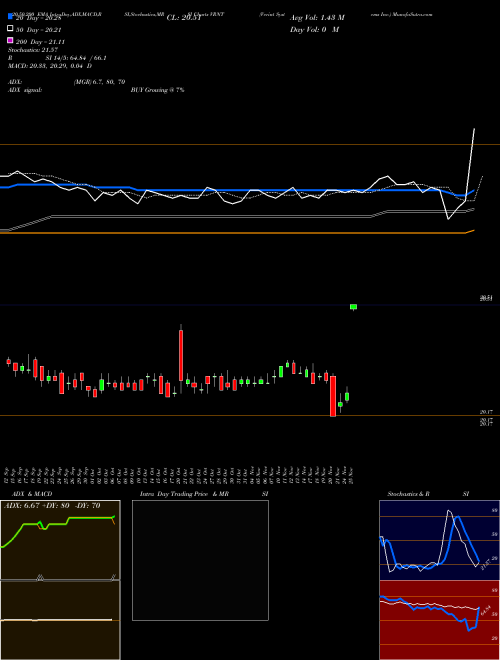Click the SI 14/3: 64.84 / 66.1 readout
Viewport: 500px width, 660px height.
tap(75, 58)
